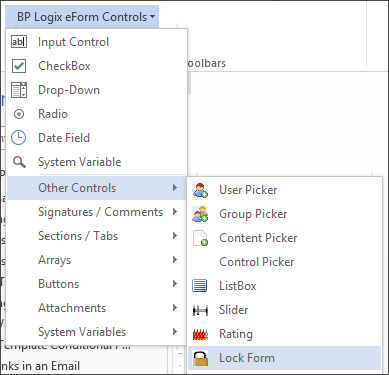This screenshot has width=389, height=375.
Task: Choose the Content Picker document icon
Action: (x=200, y=238)
